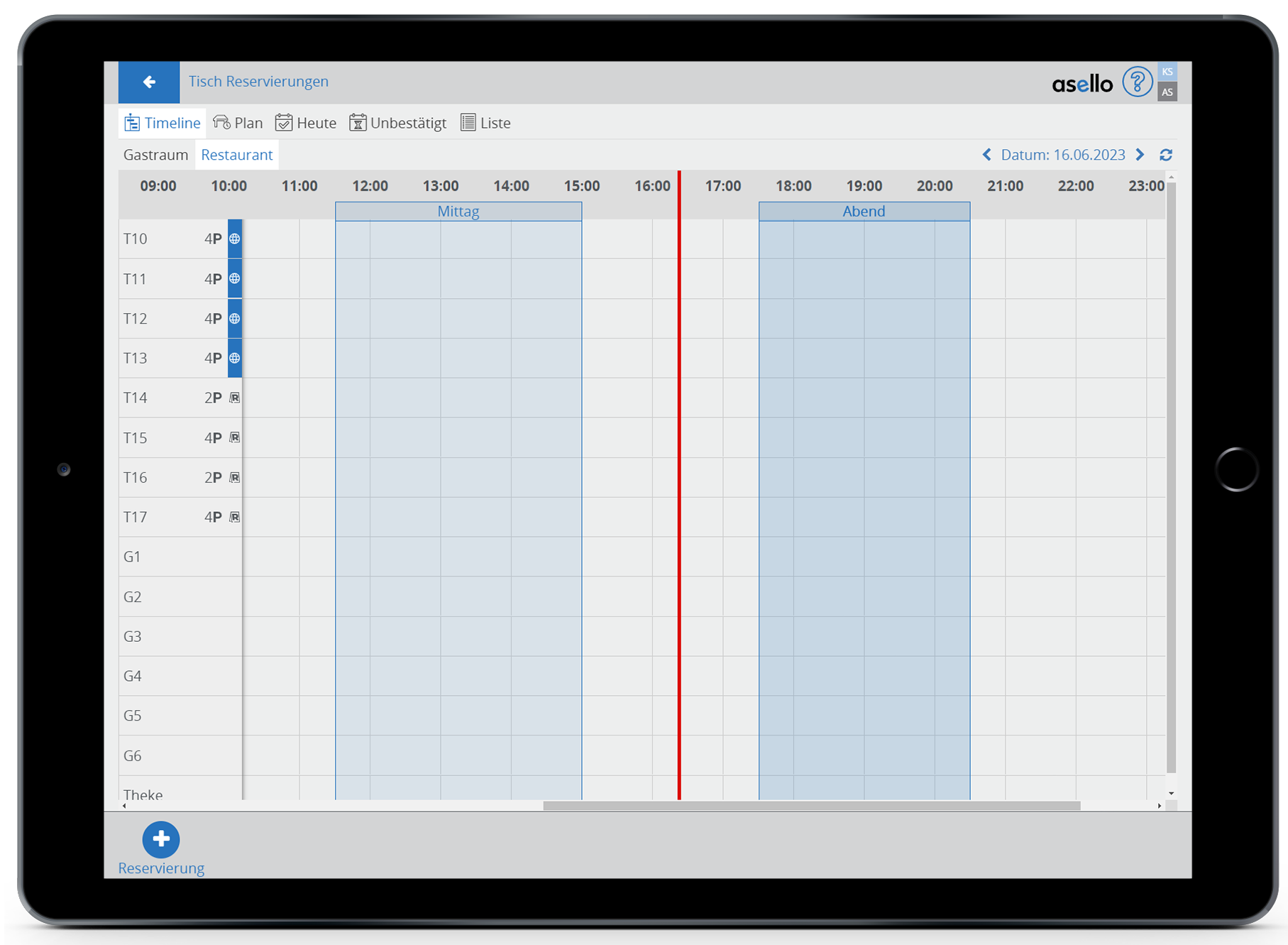The height and width of the screenshot is (945, 1288).
Task: Switch to the Plan view tab
Action: coord(238,123)
